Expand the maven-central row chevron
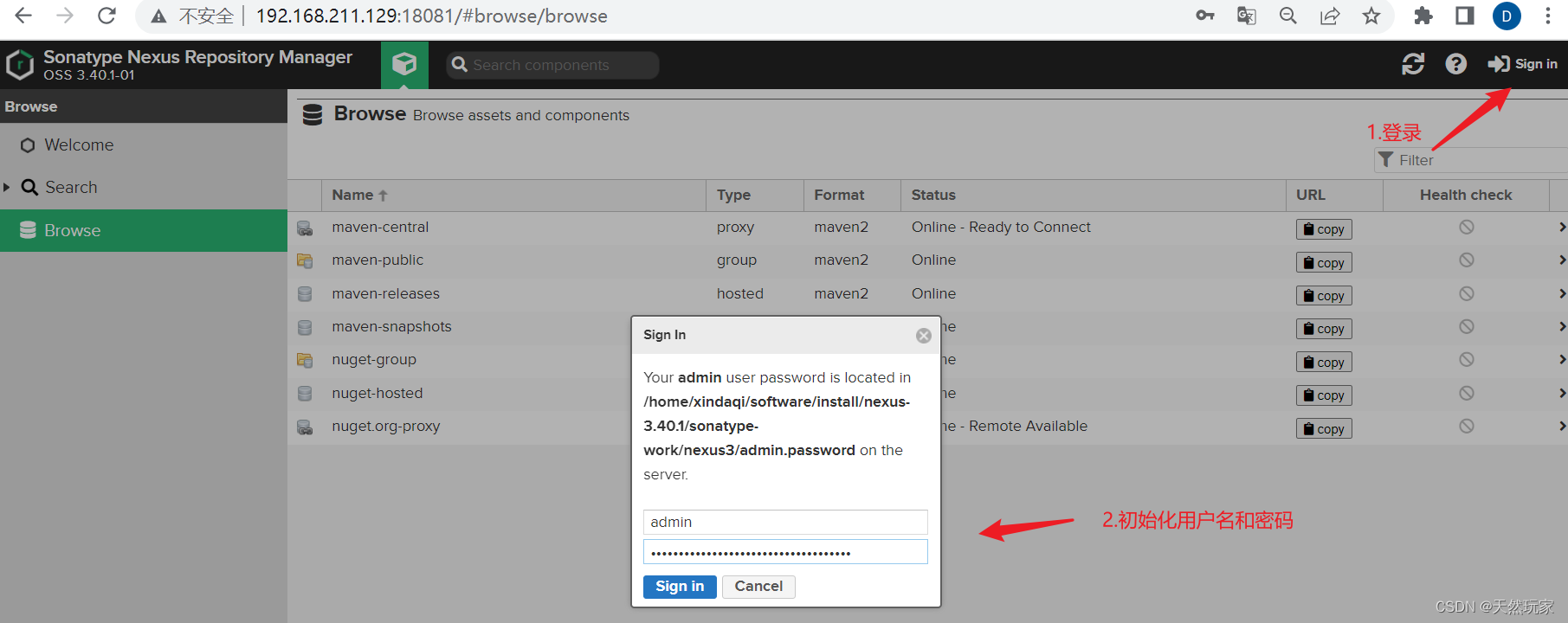The image size is (1568, 623). [x=1562, y=227]
